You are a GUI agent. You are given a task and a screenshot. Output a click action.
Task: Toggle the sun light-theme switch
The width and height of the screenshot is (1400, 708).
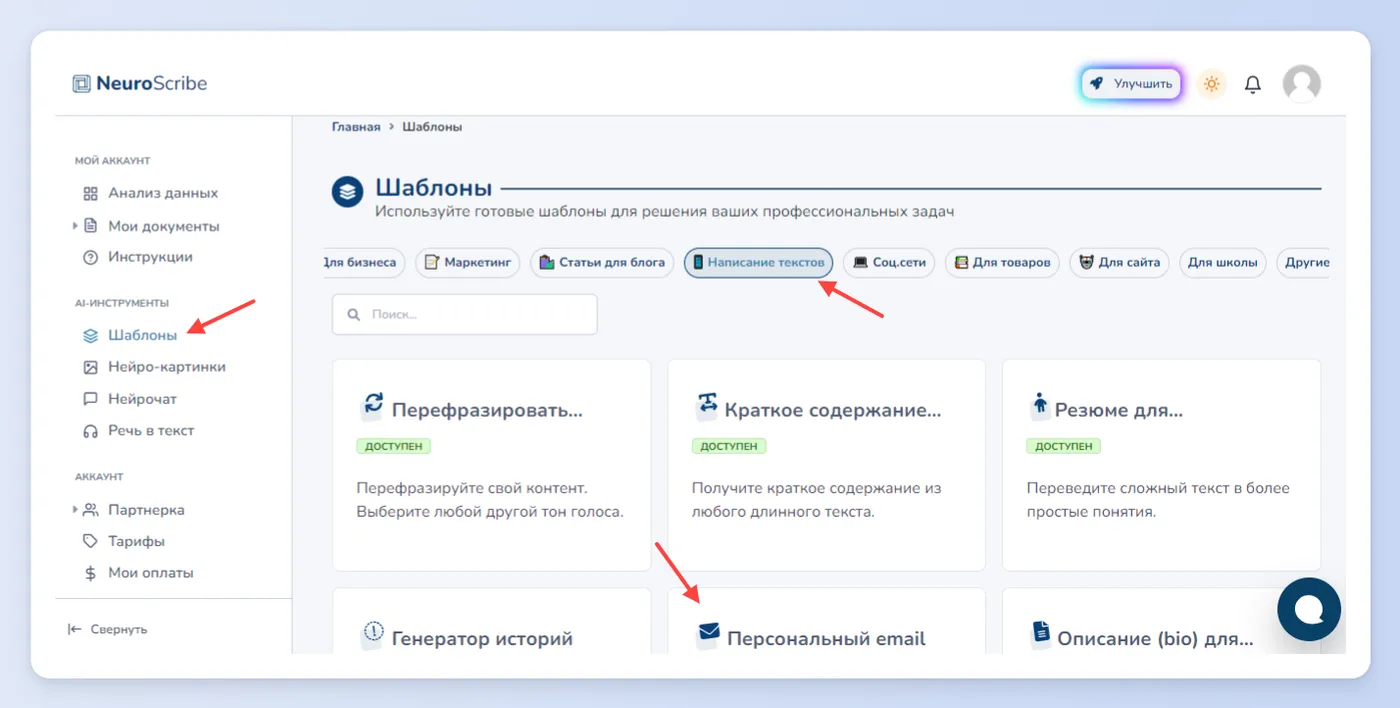pos(1211,84)
